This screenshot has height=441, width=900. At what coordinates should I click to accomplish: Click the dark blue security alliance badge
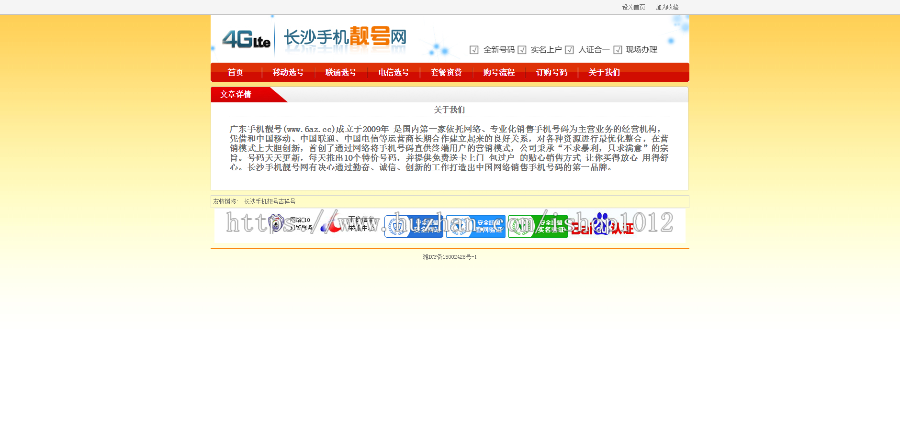[413, 226]
